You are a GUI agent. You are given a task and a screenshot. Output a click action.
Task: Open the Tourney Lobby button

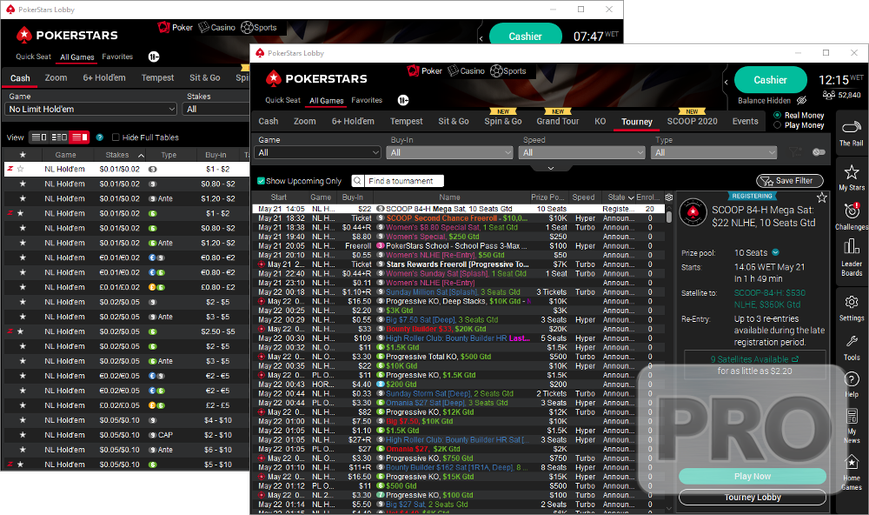pyautogui.click(x=752, y=497)
